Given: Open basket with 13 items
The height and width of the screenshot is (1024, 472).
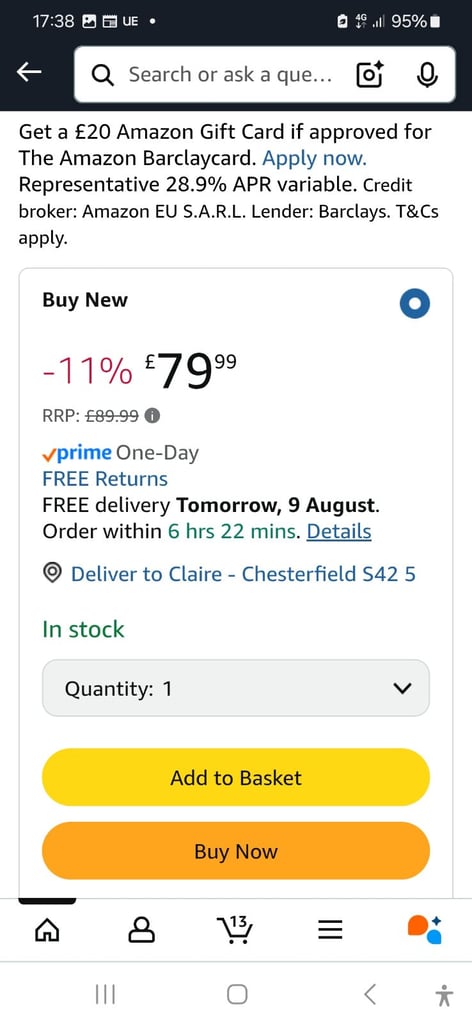Looking at the screenshot, I should 234,929.
